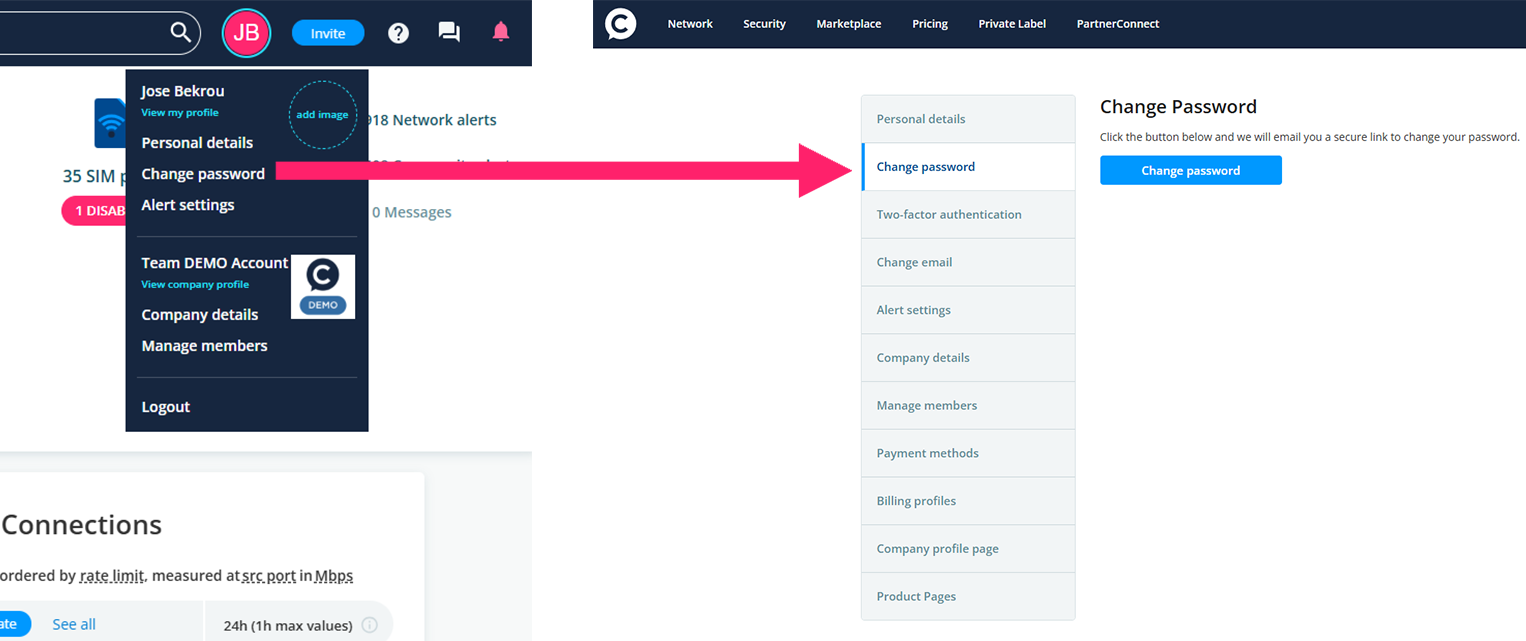Screen dimensions: 1526x641
Task: Open the Payment methods sidebar tab
Action: click(927, 453)
